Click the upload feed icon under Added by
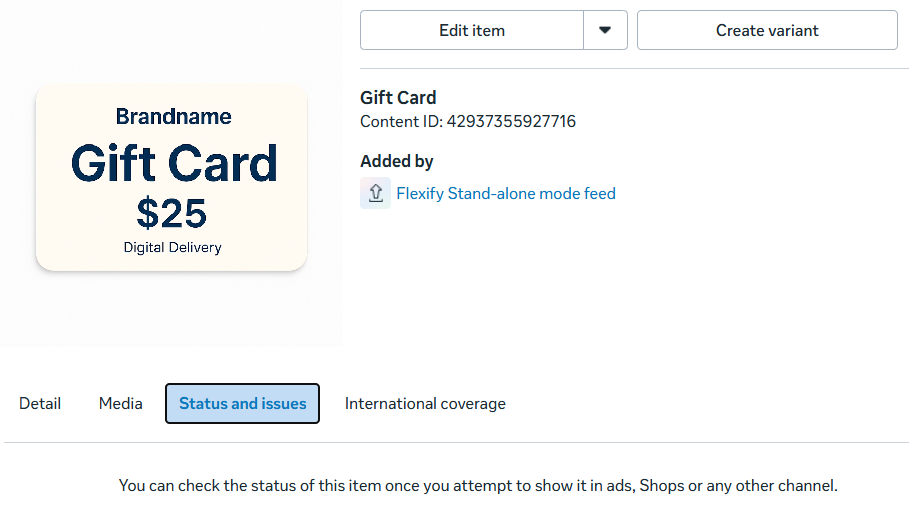 point(376,193)
